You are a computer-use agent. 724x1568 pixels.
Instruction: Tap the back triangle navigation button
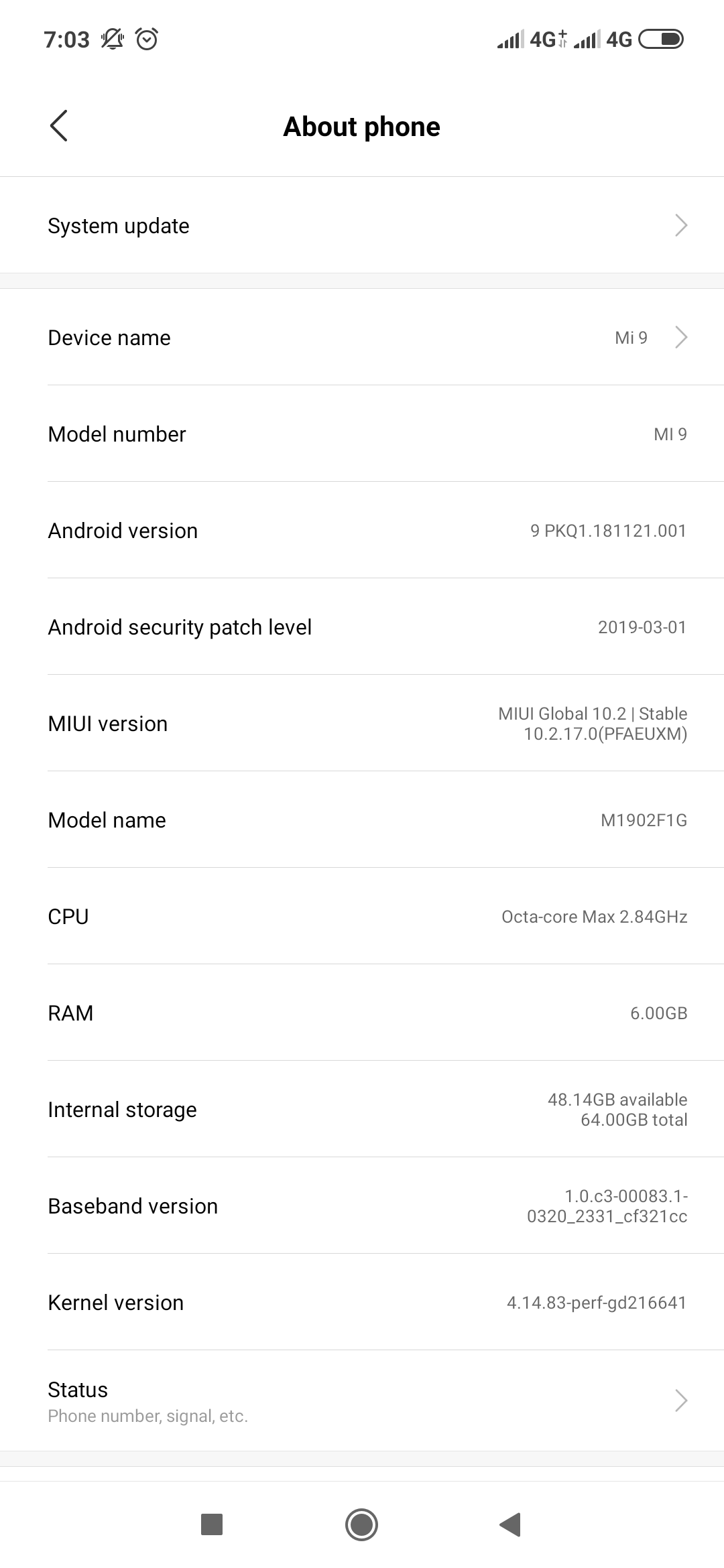click(511, 1524)
